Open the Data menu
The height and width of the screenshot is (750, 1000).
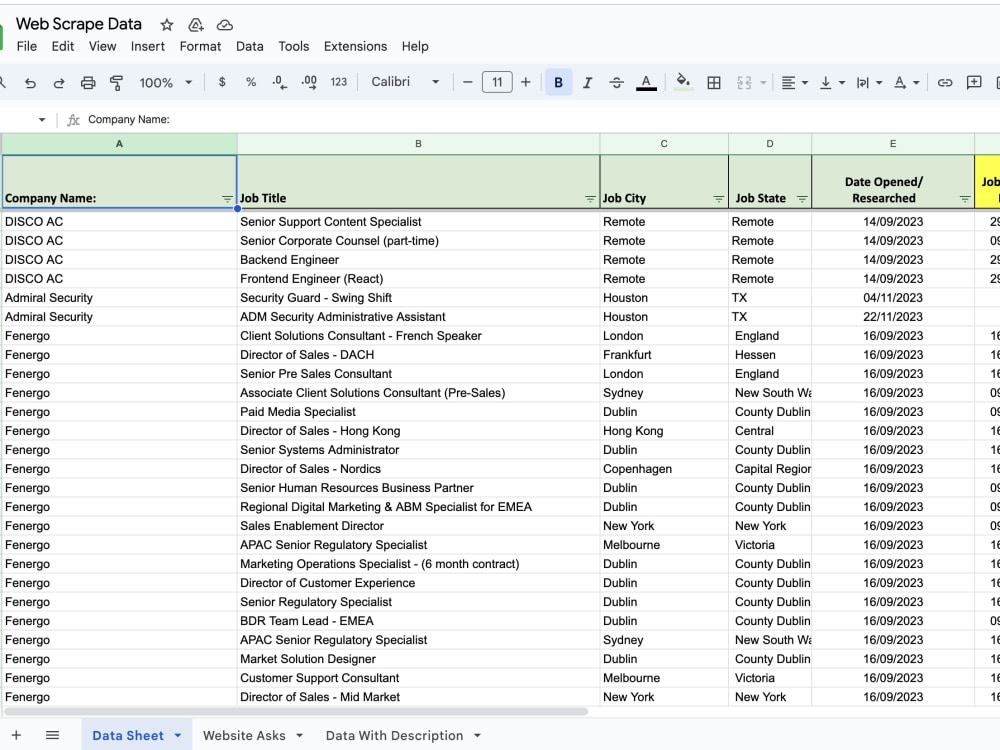(249, 46)
